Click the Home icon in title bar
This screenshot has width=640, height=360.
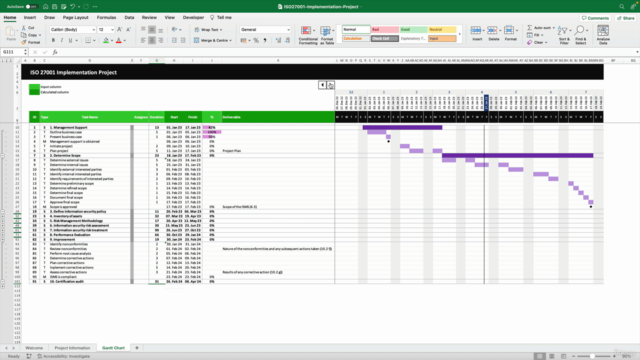click(45, 7)
